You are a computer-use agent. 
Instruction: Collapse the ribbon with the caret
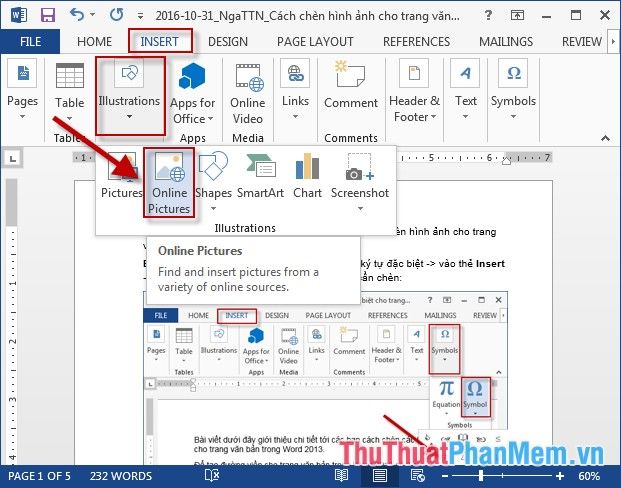pyautogui.click(x=605, y=138)
